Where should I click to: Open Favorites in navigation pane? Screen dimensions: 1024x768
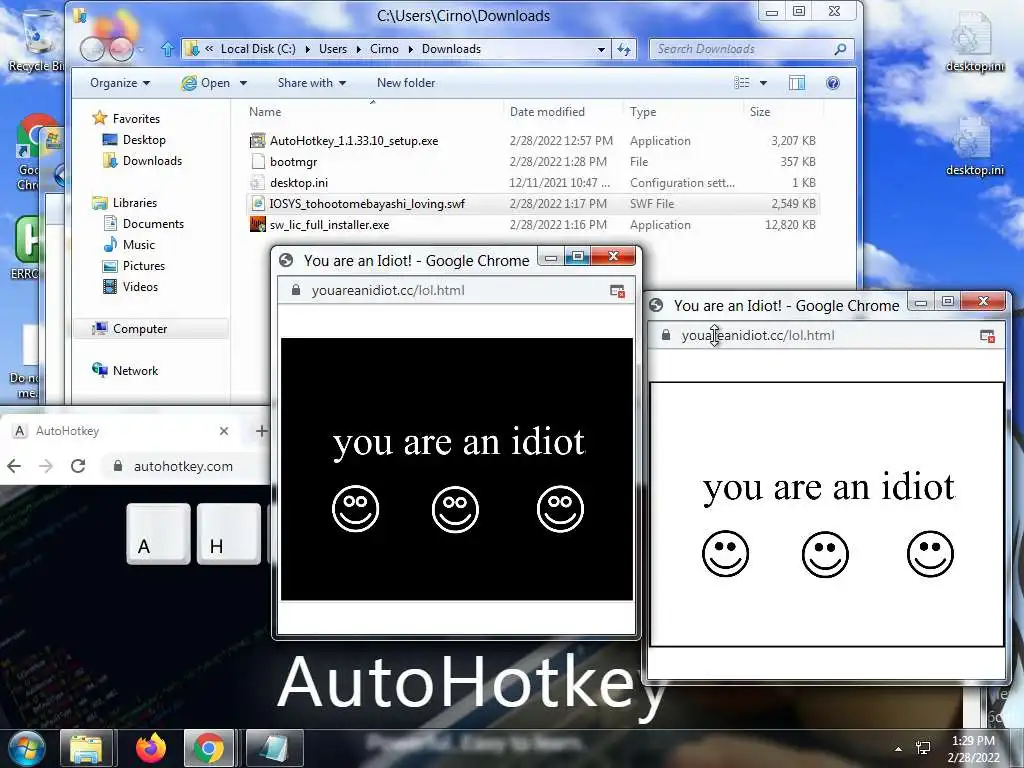coord(136,119)
